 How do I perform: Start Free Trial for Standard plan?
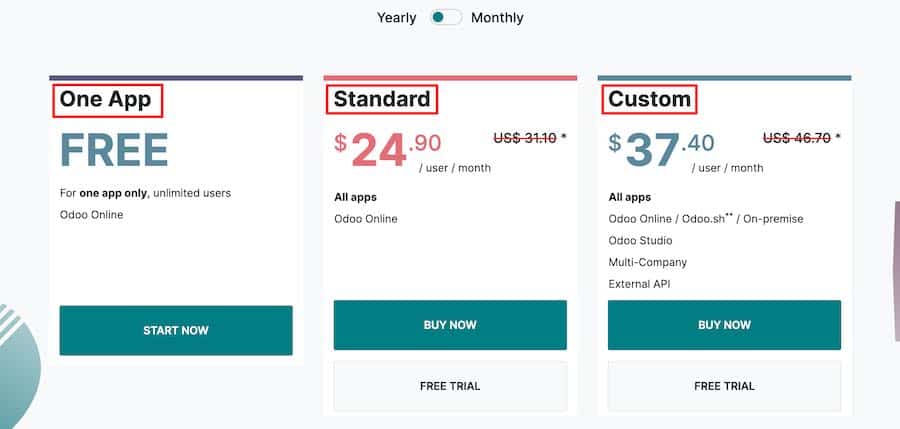[450, 385]
